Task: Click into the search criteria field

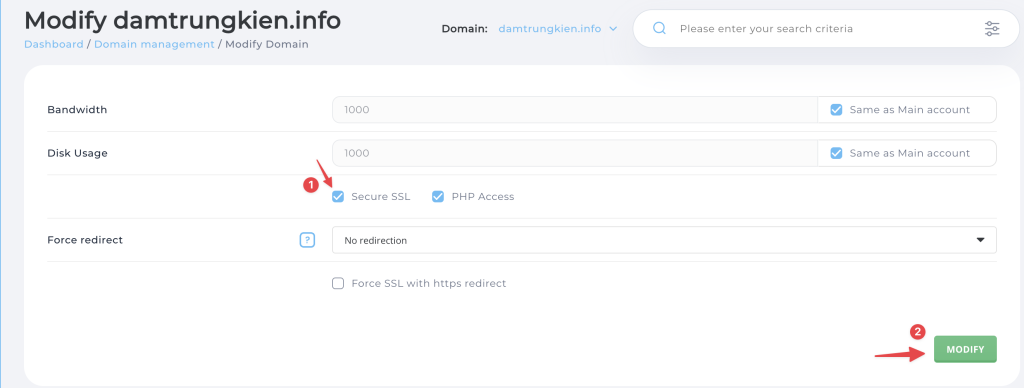Action: tap(826, 29)
